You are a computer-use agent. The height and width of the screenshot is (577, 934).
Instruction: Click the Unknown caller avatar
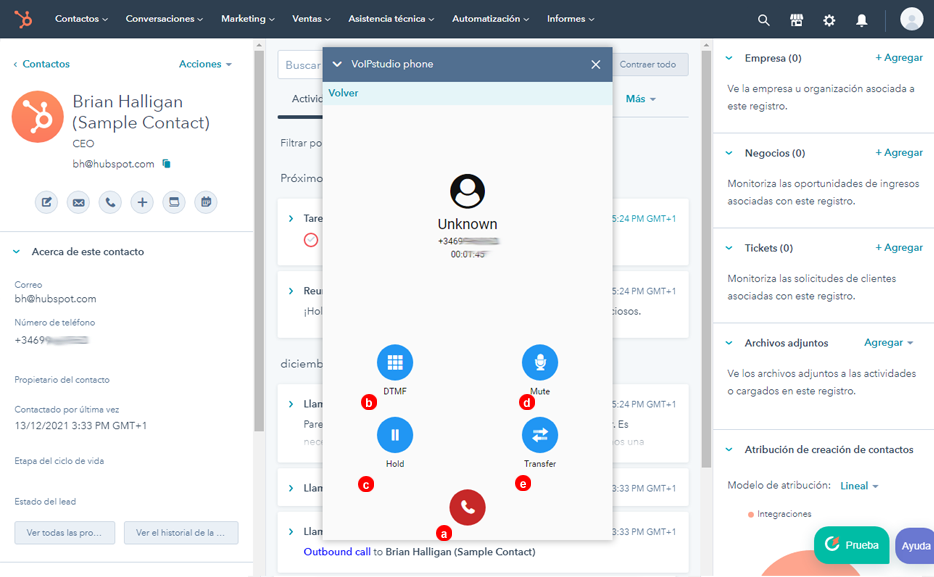click(467, 191)
